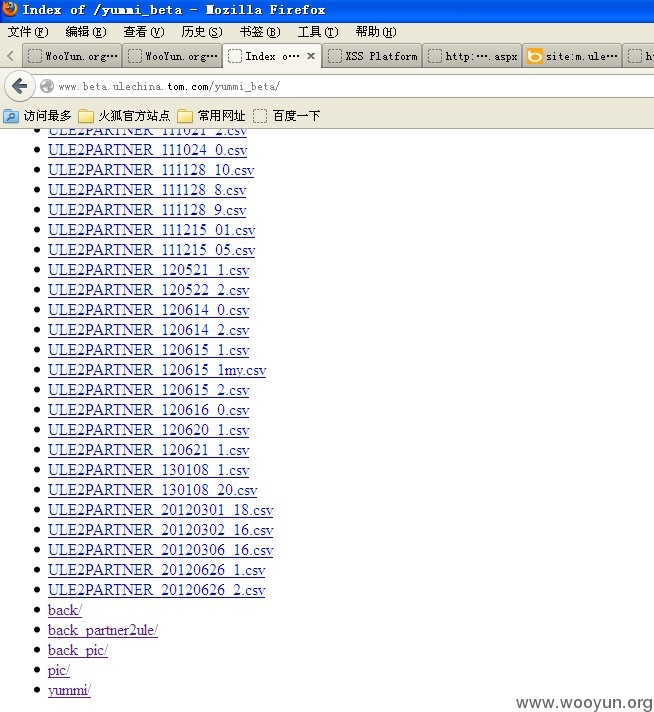The width and height of the screenshot is (654, 712).
Task: Open the back_partner2ule/ directory link
Action: pyautogui.click(x=103, y=630)
